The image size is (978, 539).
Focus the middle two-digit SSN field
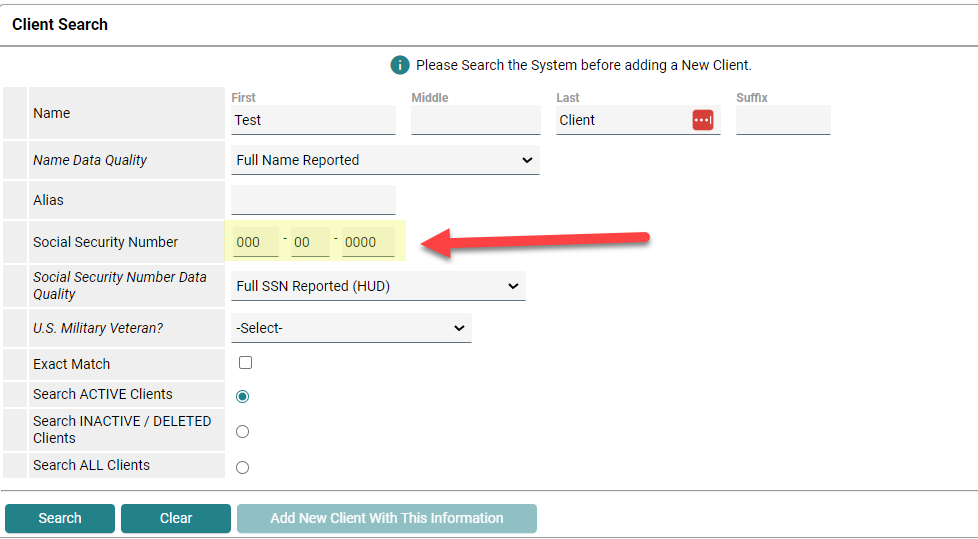310,242
